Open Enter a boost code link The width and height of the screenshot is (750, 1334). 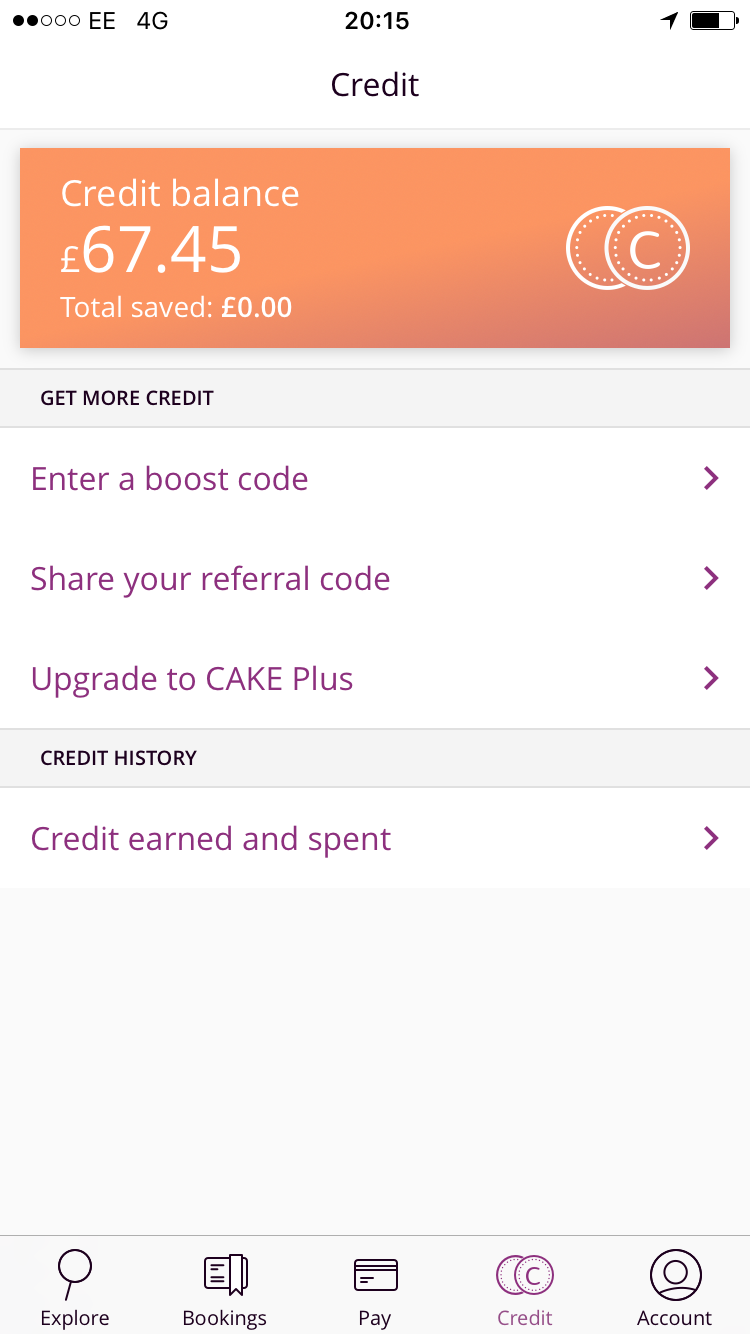pos(170,479)
